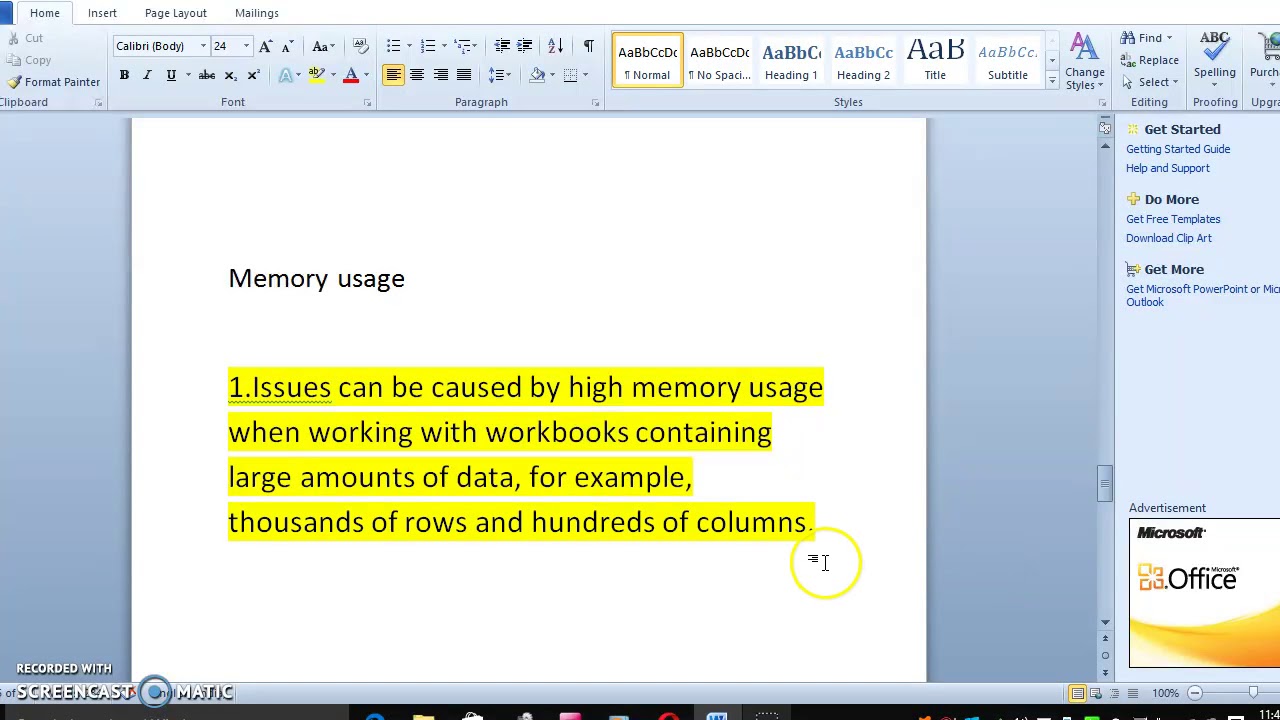Open font color dropdown arrow
The width and height of the screenshot is (1280, 720).
[x=366, y=75]
